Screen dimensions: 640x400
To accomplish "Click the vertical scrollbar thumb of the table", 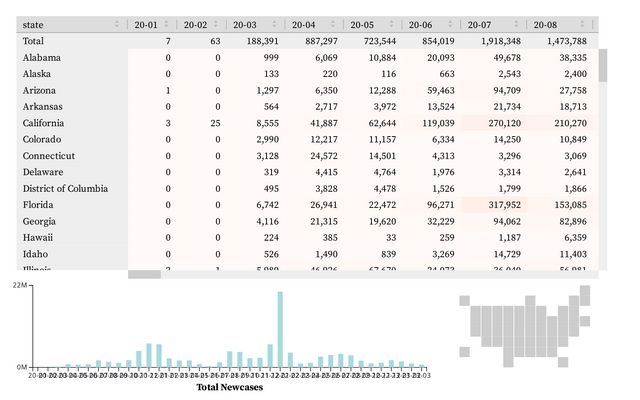I will click(603, 65).
